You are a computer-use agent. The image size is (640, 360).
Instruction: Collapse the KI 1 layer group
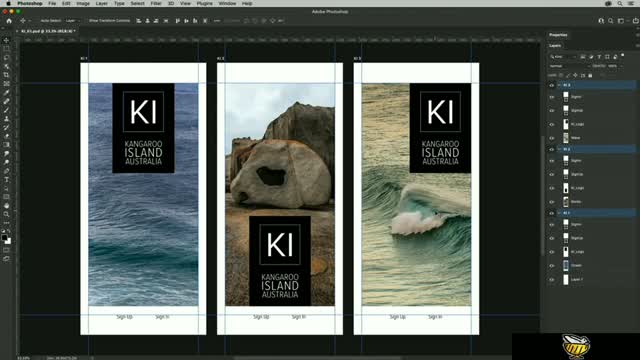click(x=559, y=213)
